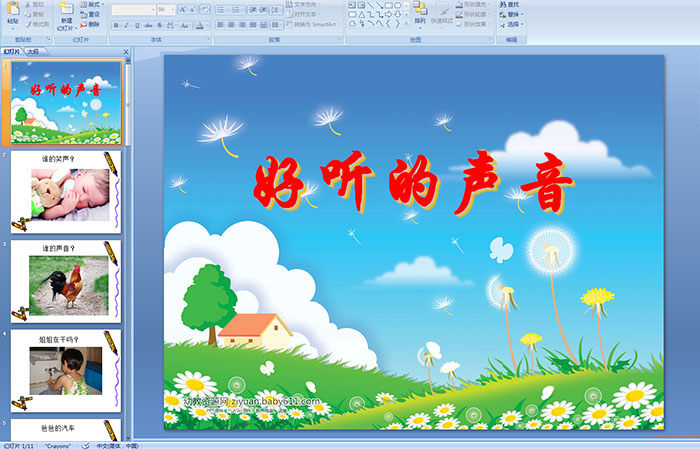This screenshot has width=700, height=449.
Task: Reset the slide layout (重设)
Action: pyautogui.click(x=90, y=14)
